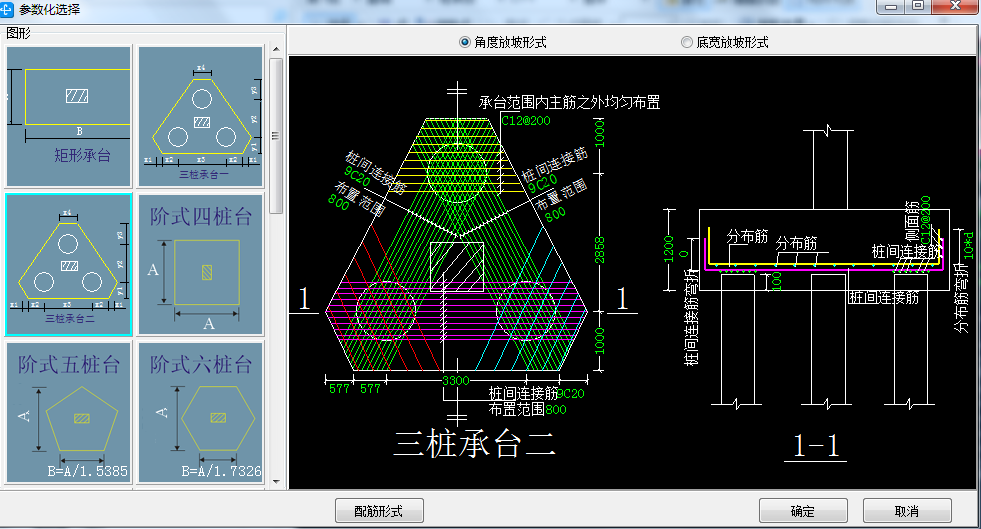Click the 3300 width dimension value
981x529 pixels.
(x=455, y=381)
